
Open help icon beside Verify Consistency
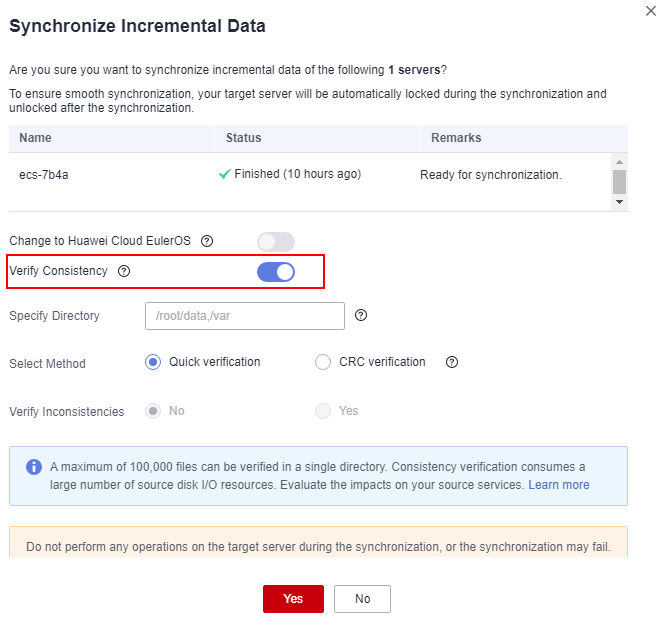124,271
